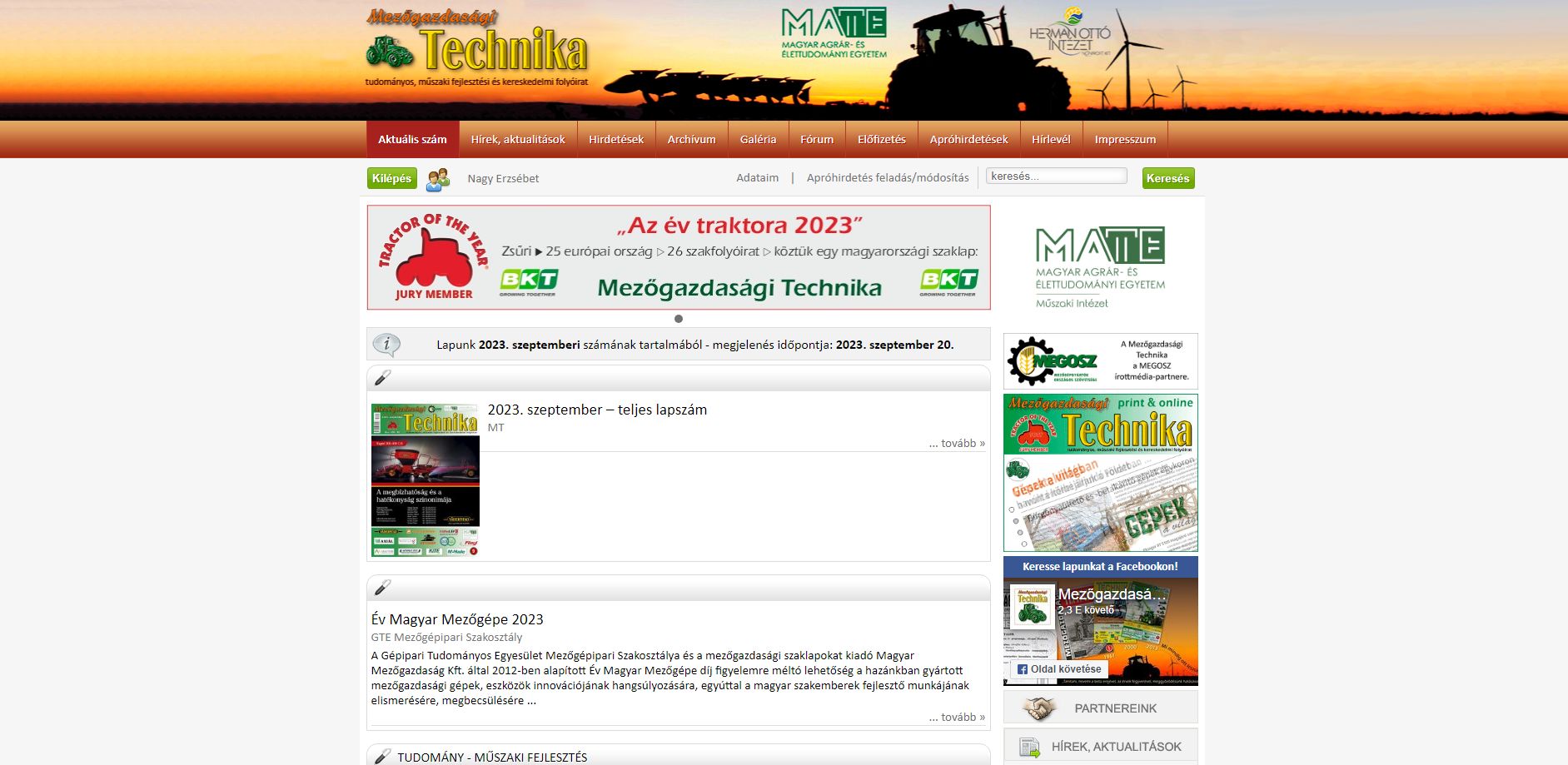Open the Archívum menu item
The height and width of the screenshot is (765, 1568).
[691, 140]
